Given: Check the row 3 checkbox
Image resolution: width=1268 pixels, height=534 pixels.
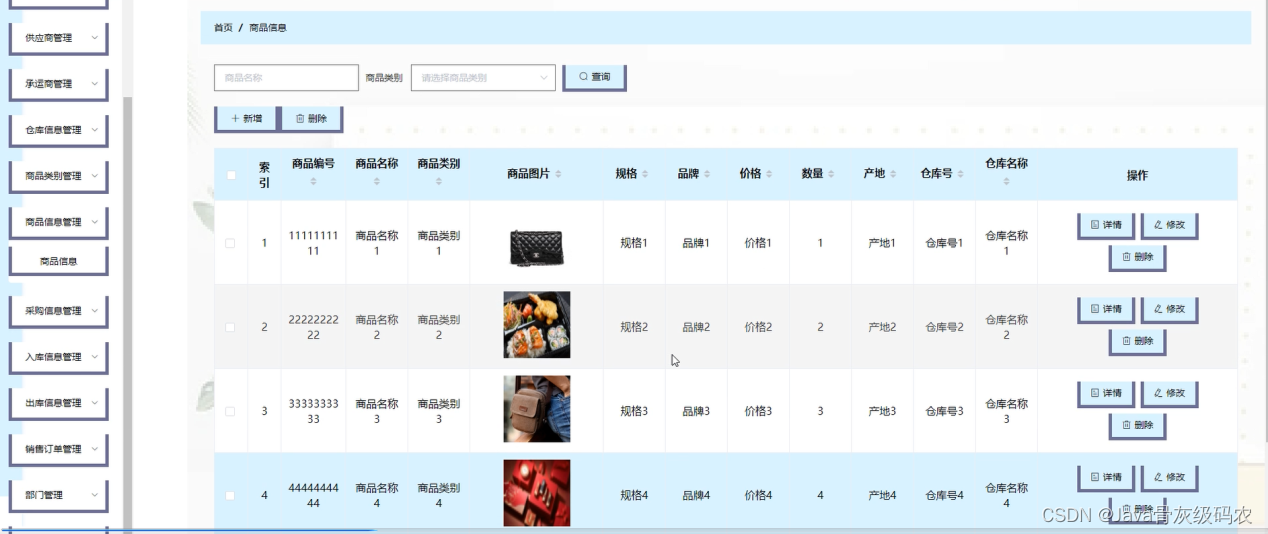Looking at the screenshot, I should click(x=231, y=411).
